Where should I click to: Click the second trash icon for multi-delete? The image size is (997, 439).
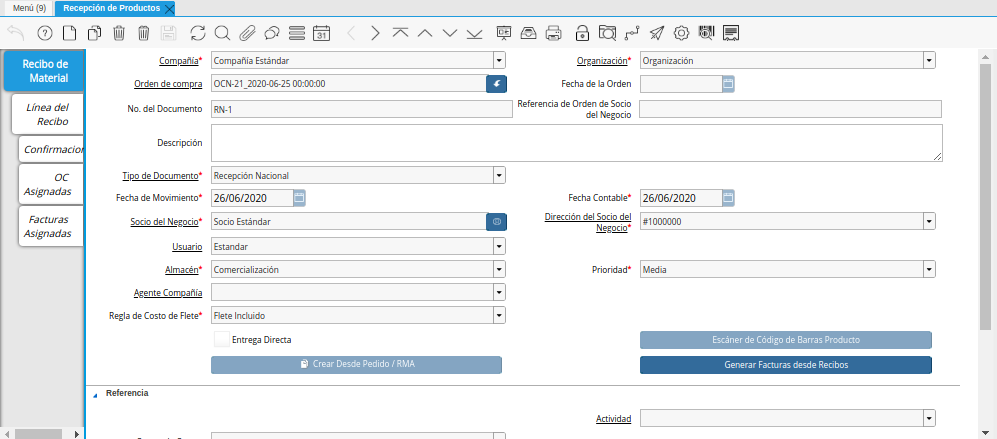144,33
